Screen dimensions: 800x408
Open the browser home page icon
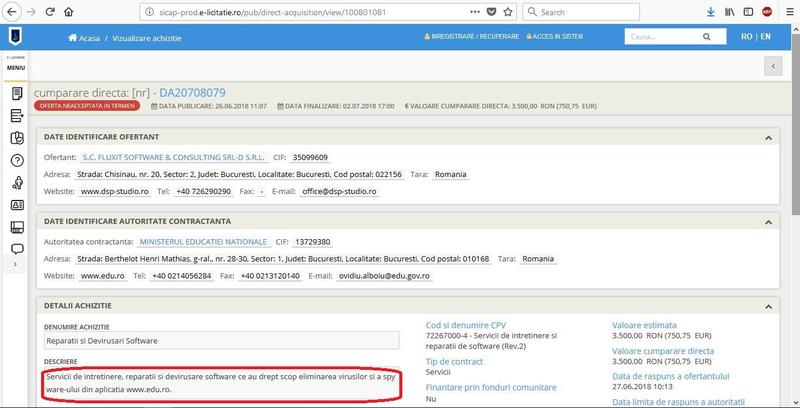coord(68,12)
